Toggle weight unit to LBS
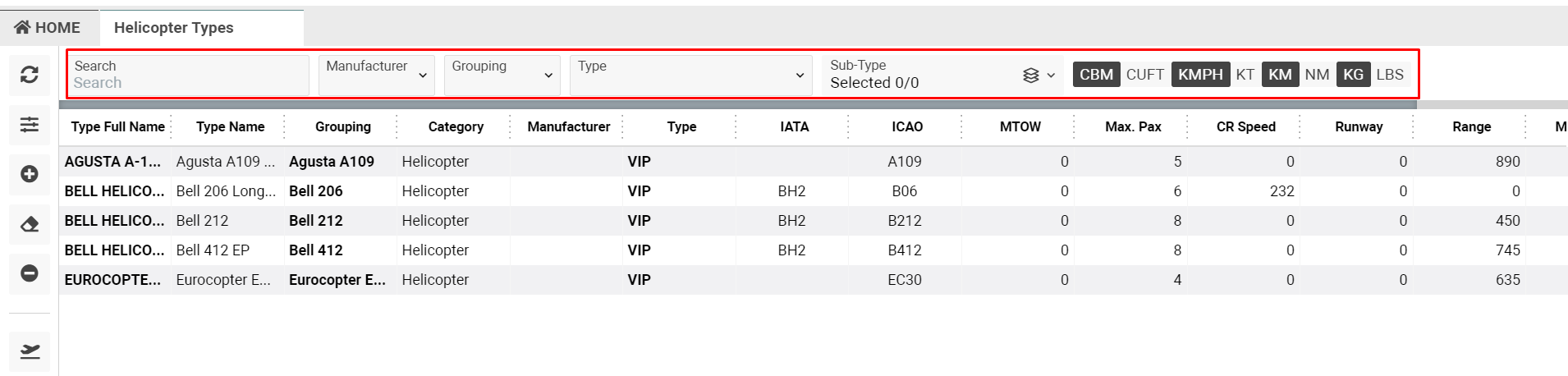This screenshot has height=376, width=1568. pos(1390,75)
